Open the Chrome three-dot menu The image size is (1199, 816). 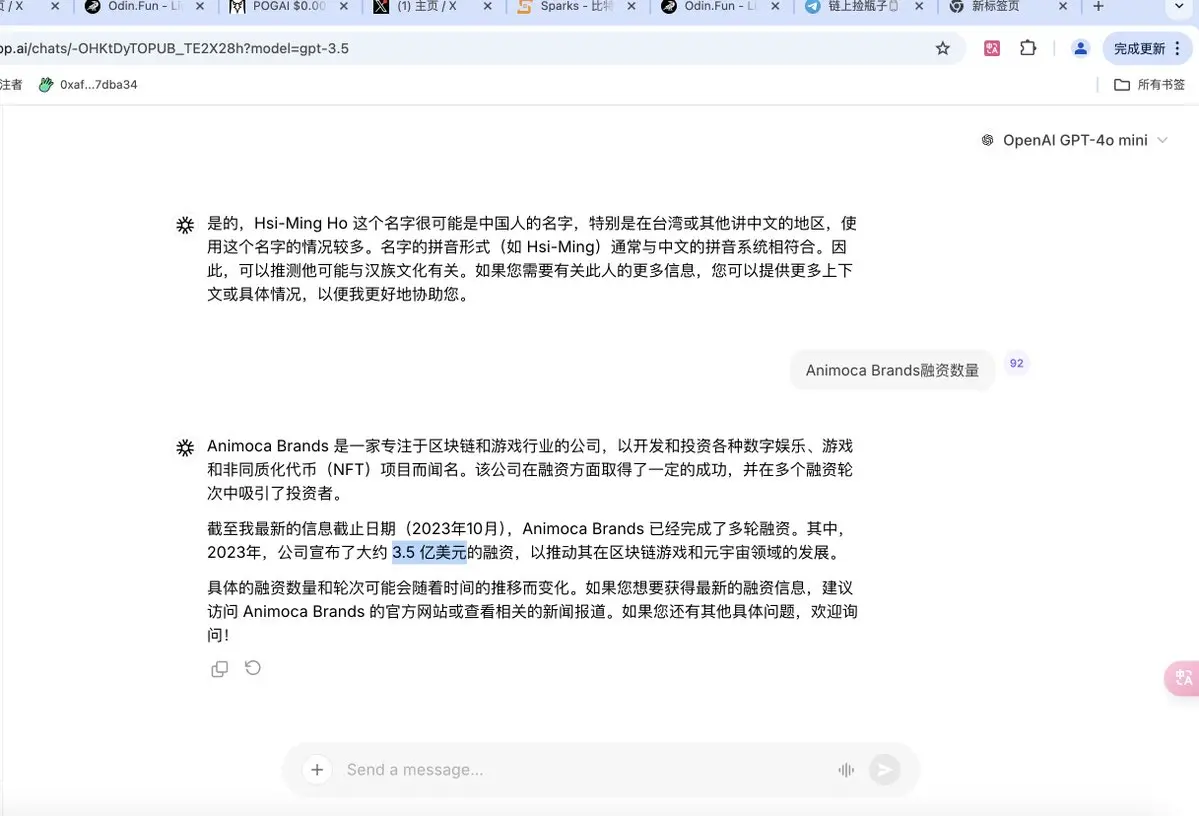[x=1178, y=48]
